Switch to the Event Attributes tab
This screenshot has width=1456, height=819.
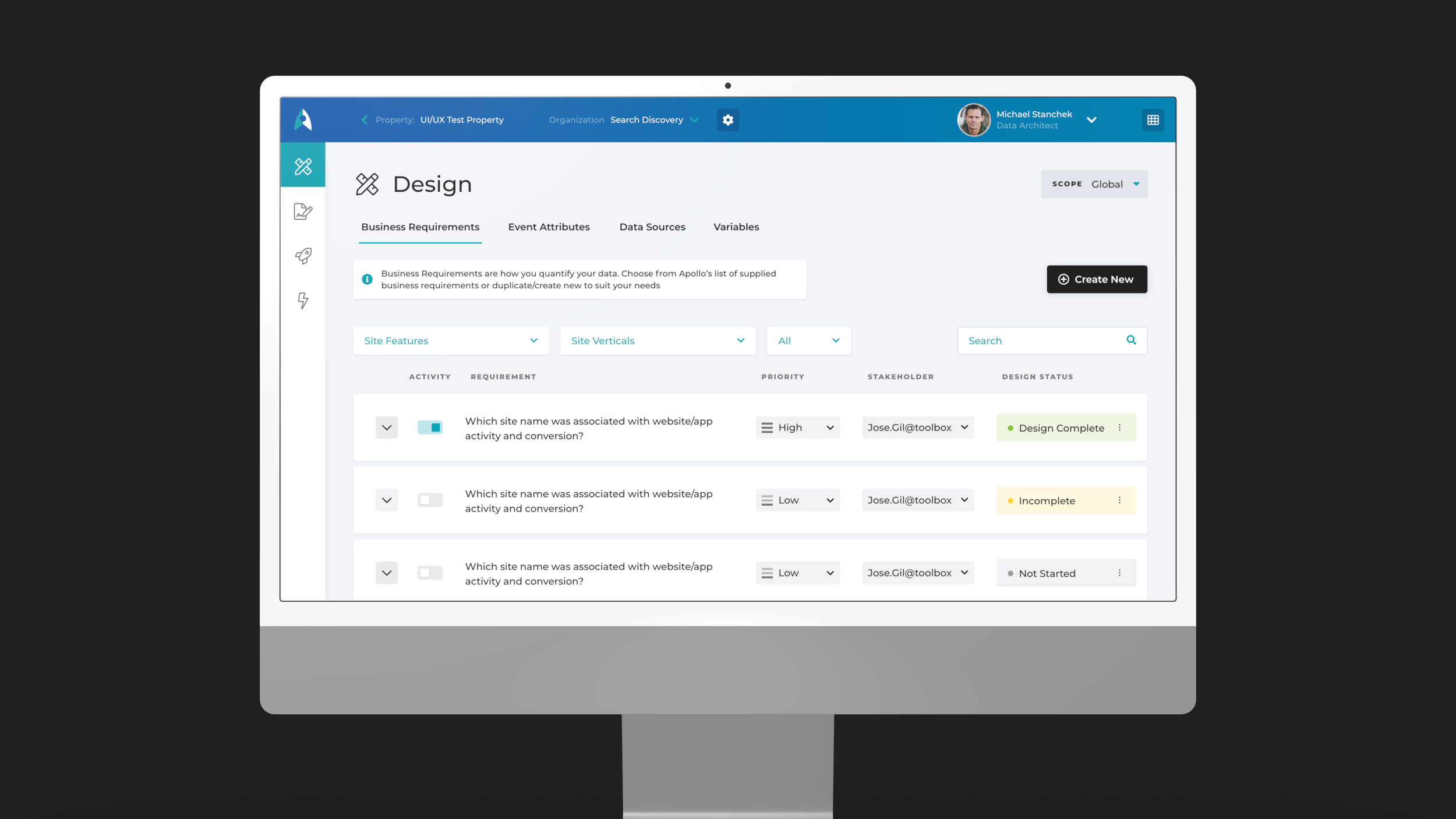(x=549, y=227)
